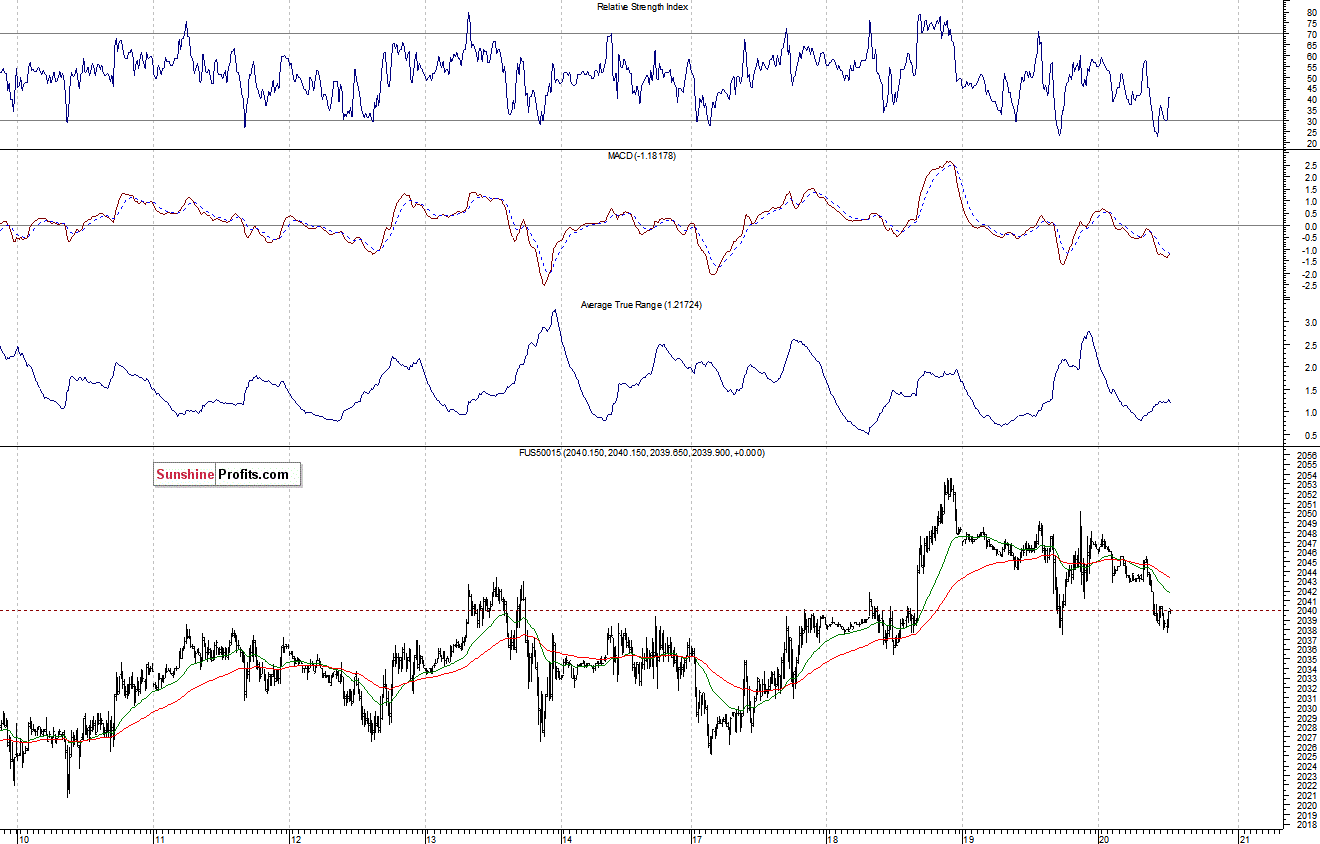Click the 3.0 value on Average True Range scale
This screenshot has width=1320, height=844.
click(1310, 323)
